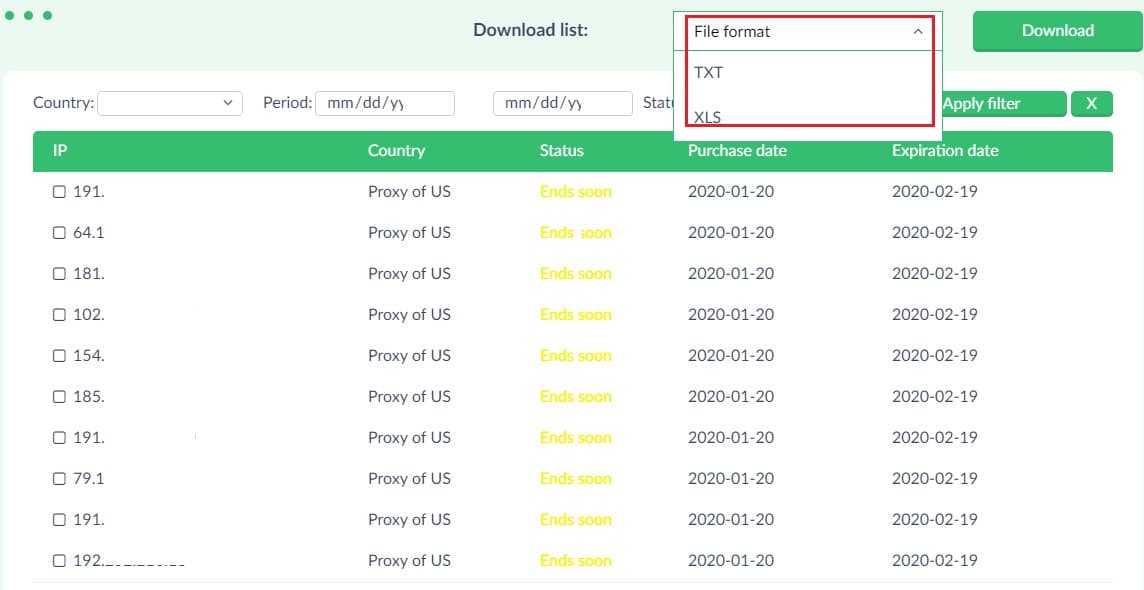Select IP text 79.1

click(88, 478)
